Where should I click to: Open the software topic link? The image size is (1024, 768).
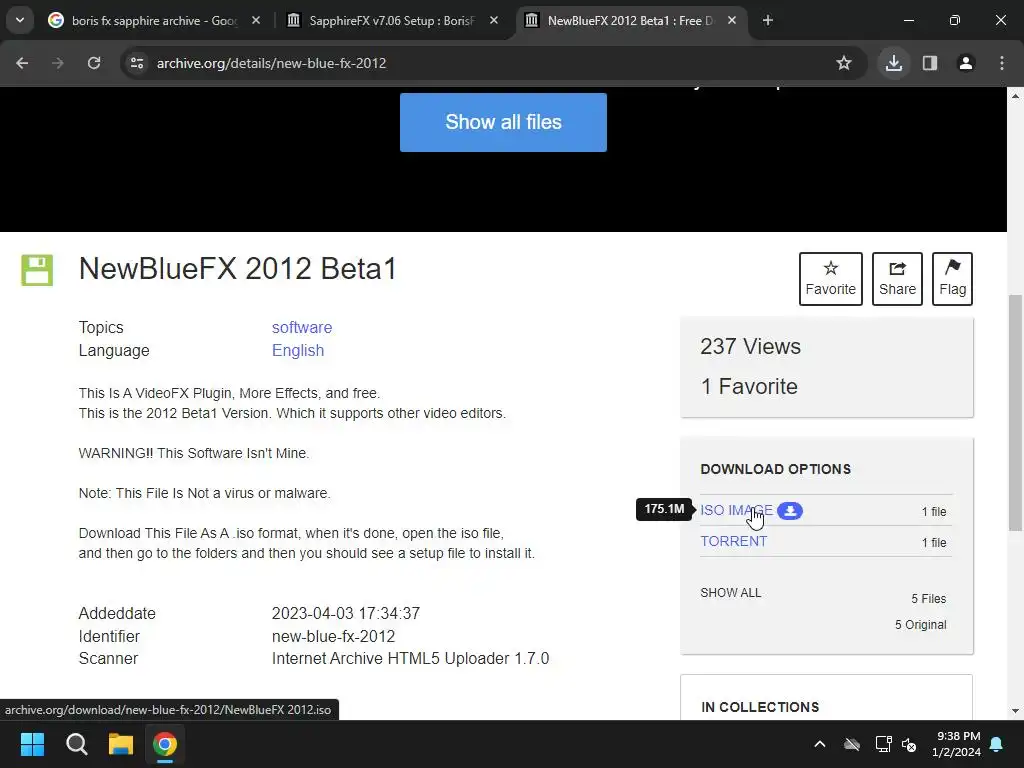click(x=302, y=327)
